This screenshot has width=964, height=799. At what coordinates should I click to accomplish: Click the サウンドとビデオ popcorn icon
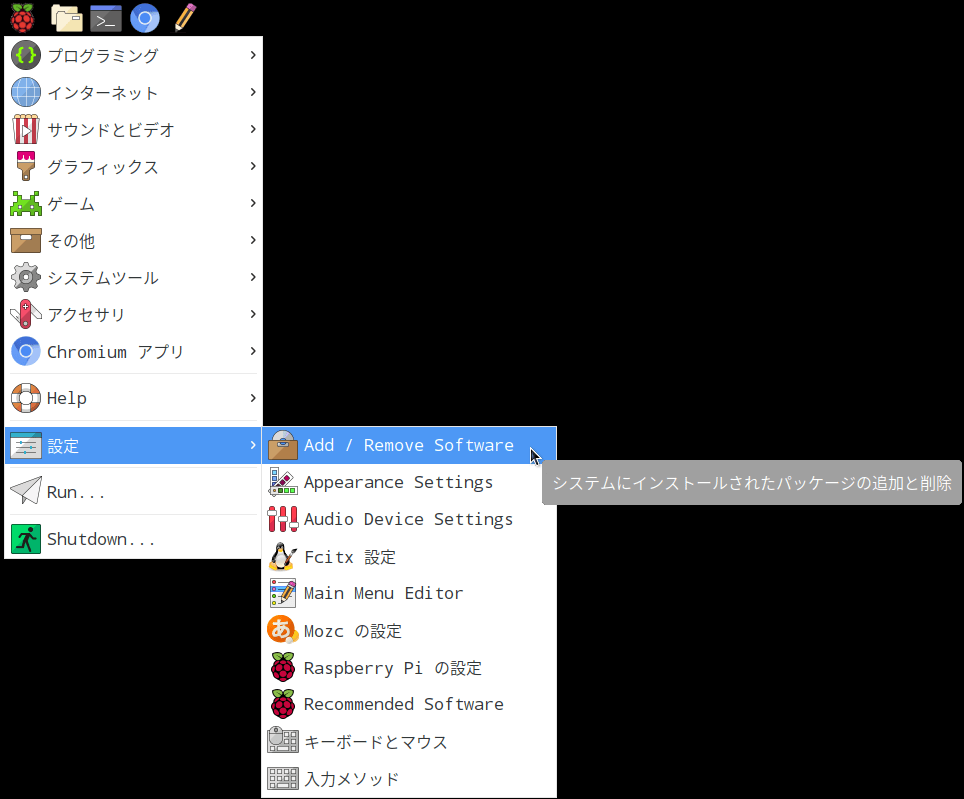(26, 129)
